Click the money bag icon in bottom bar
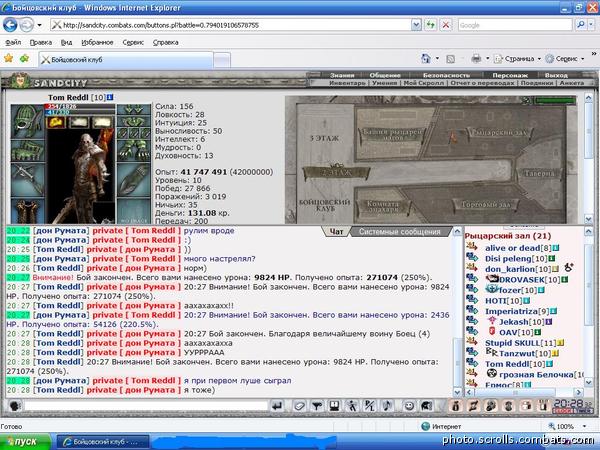Image resolution: width=600 pixels, height=450 pixels. coord(455,406)
